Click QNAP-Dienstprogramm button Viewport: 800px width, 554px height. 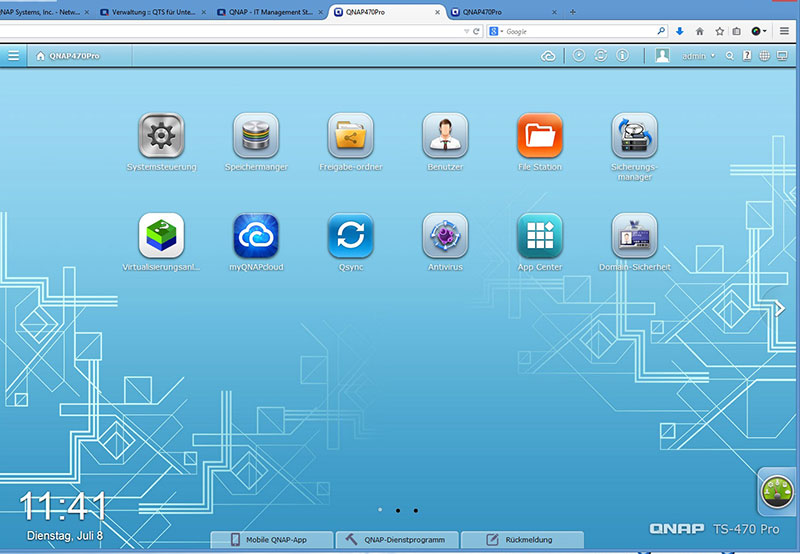coord(397,540)
